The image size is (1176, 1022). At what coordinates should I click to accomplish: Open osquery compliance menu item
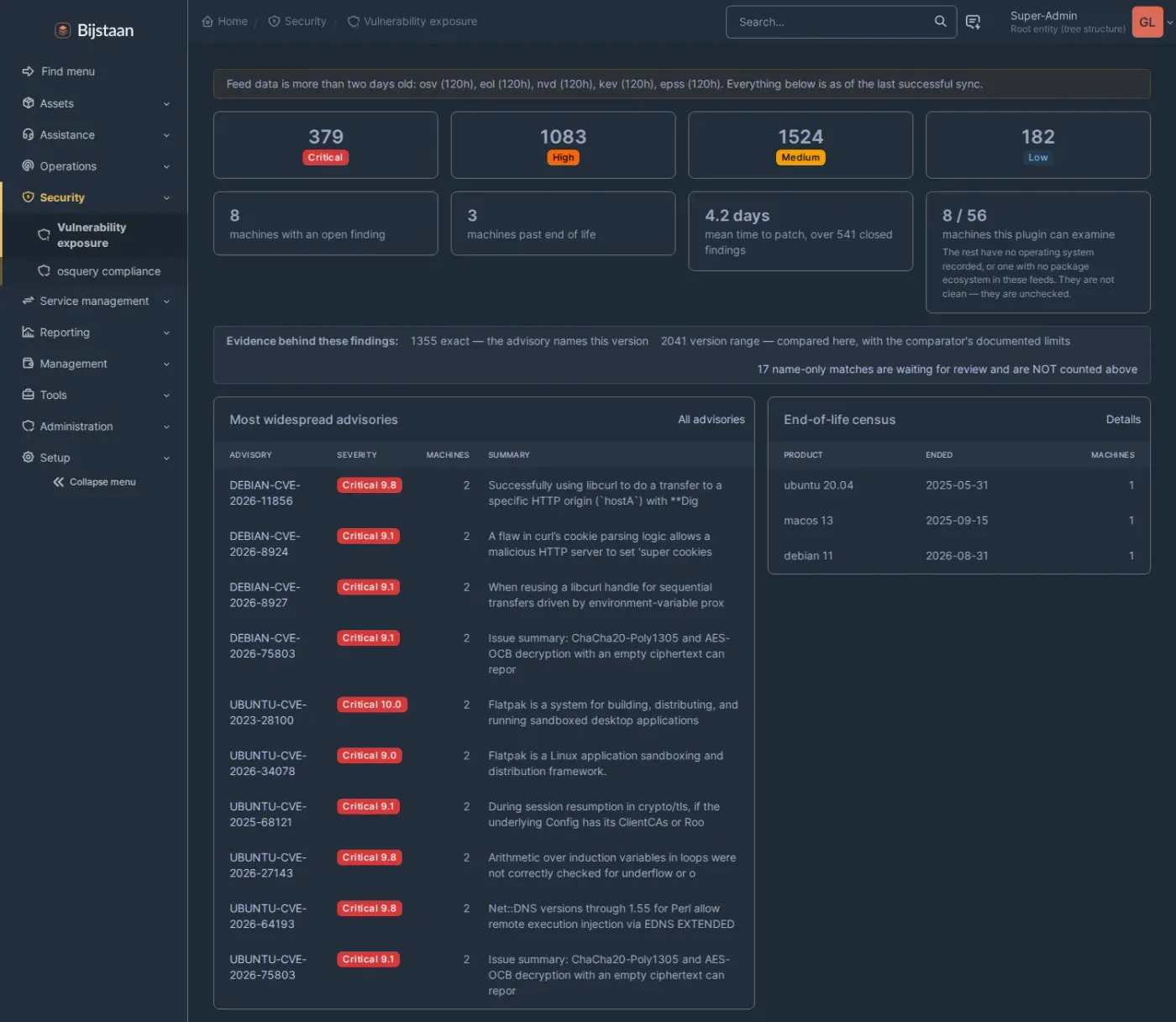click(95, 271)
